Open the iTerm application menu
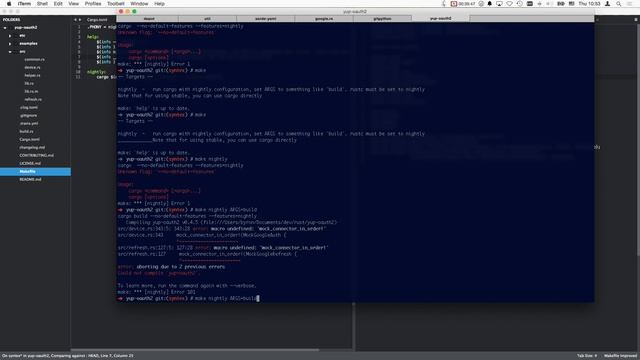640x360 pixels. point(24,4)
